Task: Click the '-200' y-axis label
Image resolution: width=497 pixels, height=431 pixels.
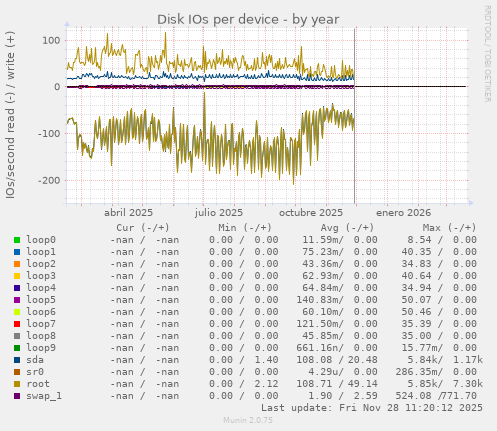Action: (x=49, y=181)
